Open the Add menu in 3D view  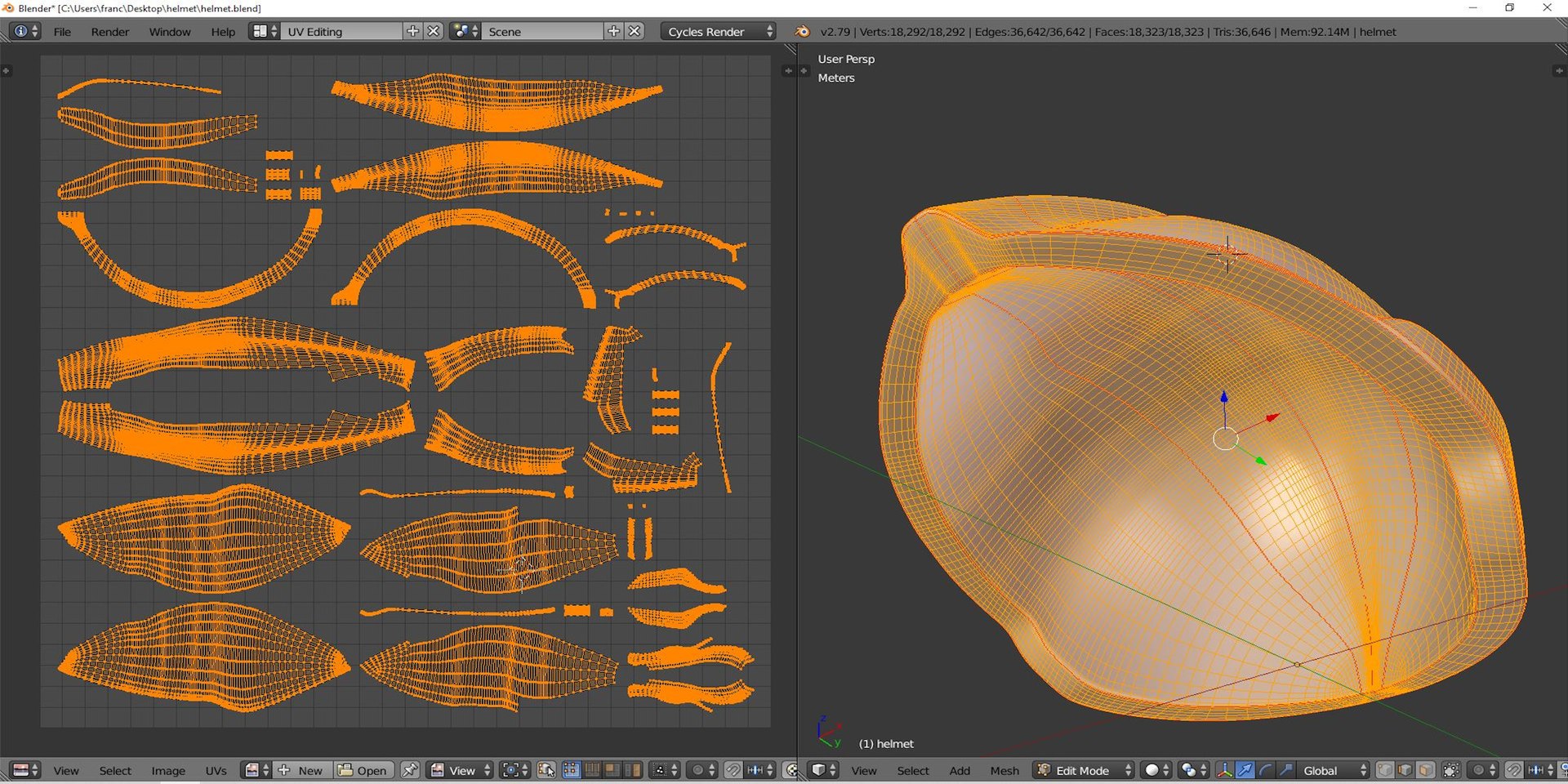point(960,770)
